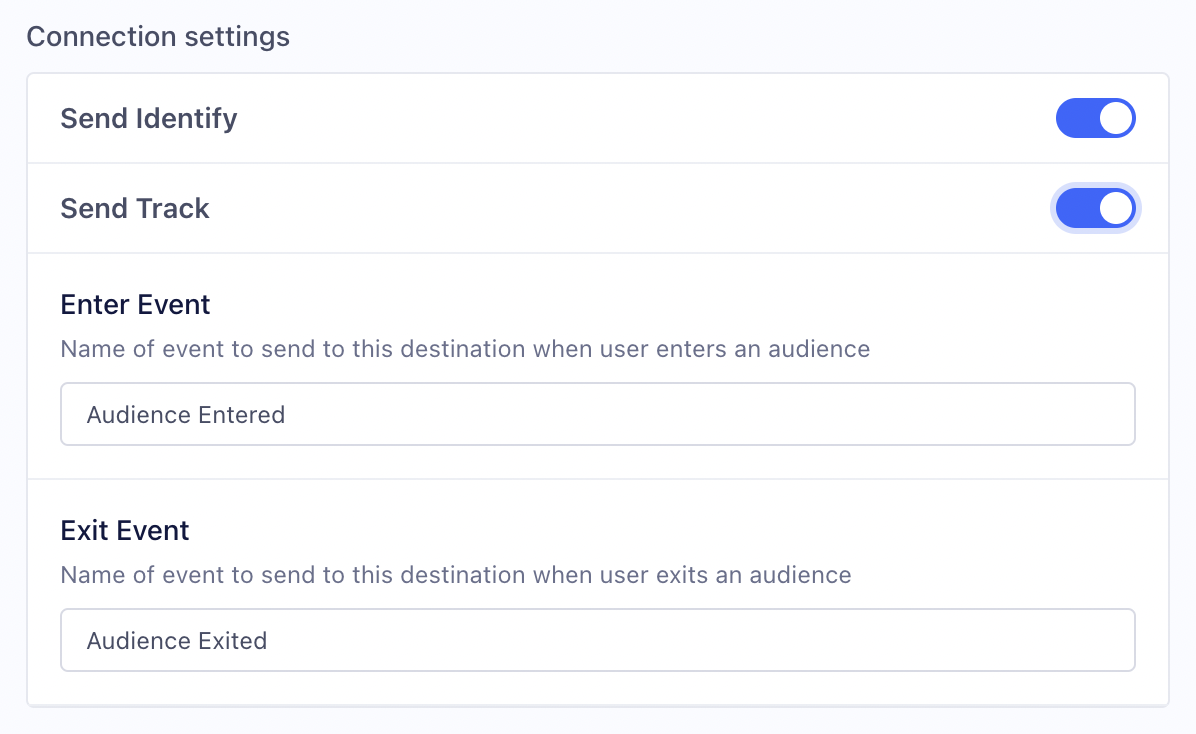Select the Exit Event heading
Image resolution: width=1196 pixels, height=734 pixels.
point(124,530)
